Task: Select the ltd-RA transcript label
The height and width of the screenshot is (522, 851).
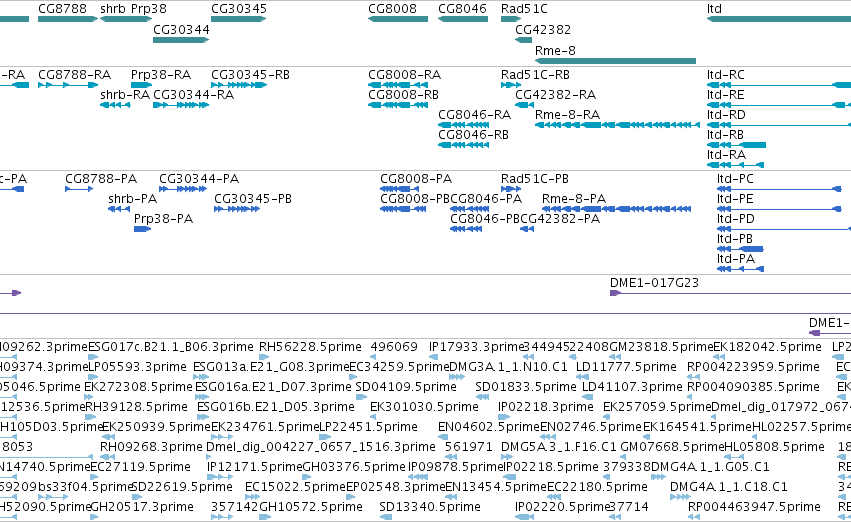Action: click(x=726, y=155)
